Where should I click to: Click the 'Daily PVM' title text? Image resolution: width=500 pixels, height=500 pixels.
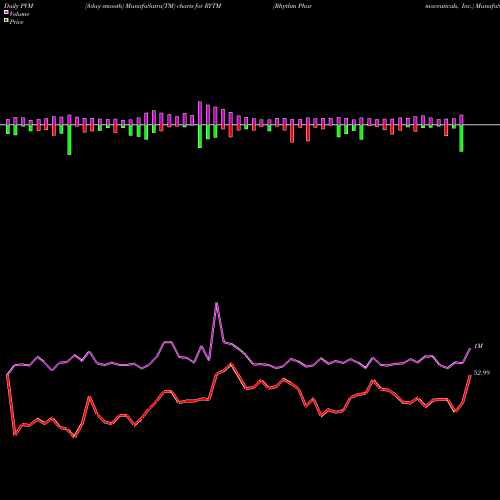pos(19,6)
